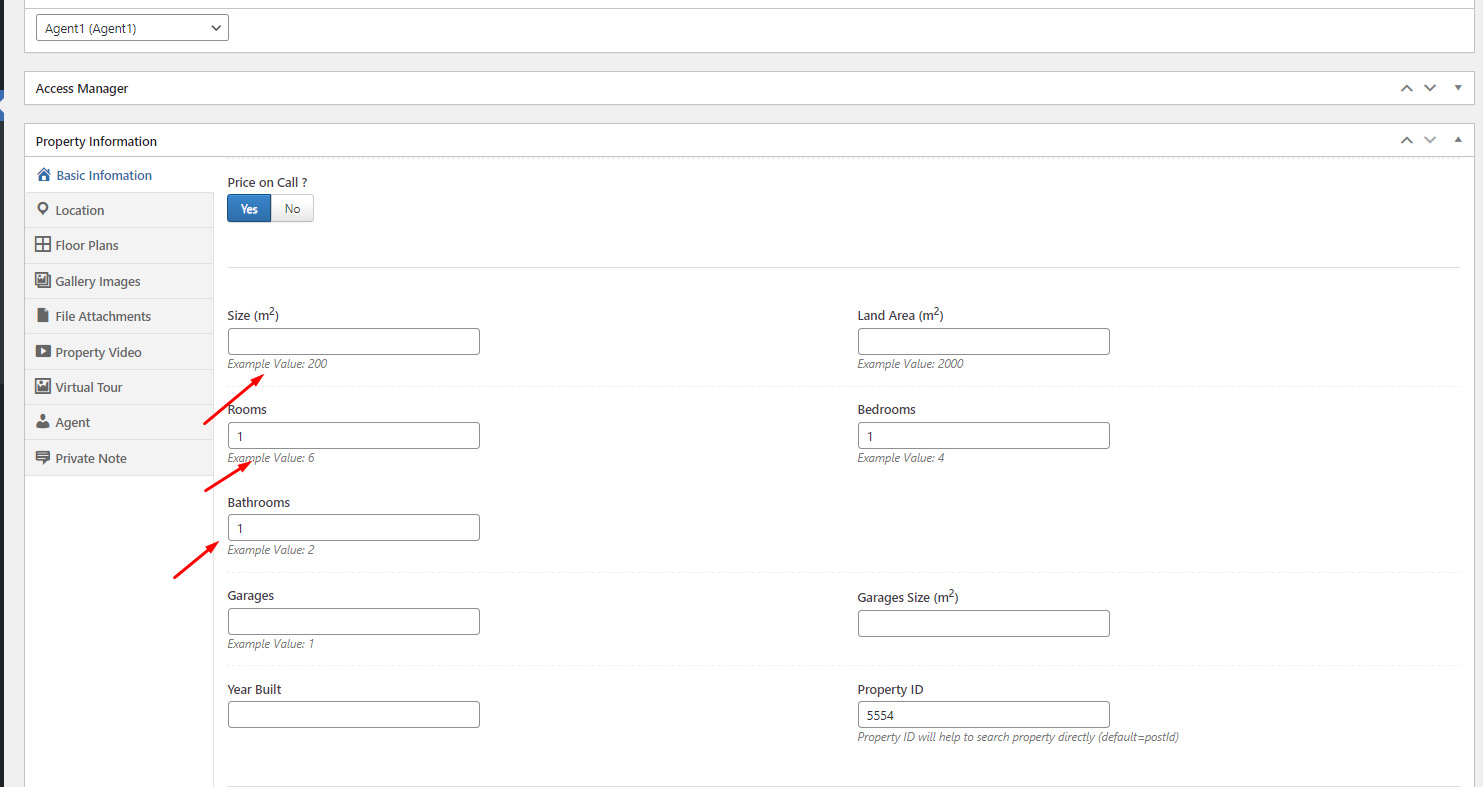Move Property Information panel down
Image resolution: width=1483 pixels, height=787 pixels.
[x=1430, y=140]
